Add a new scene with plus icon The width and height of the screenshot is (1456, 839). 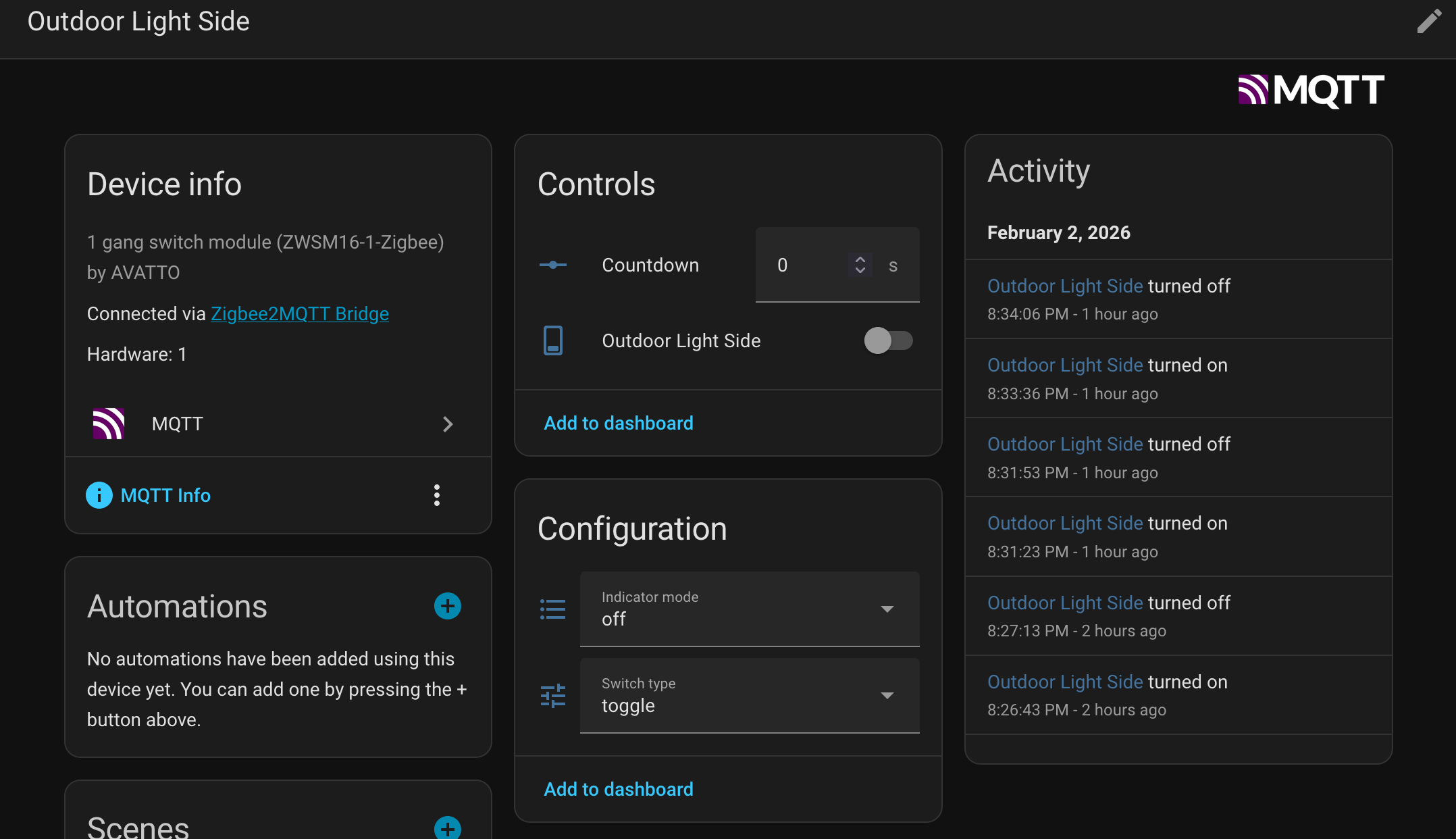(x=447, y=828)
